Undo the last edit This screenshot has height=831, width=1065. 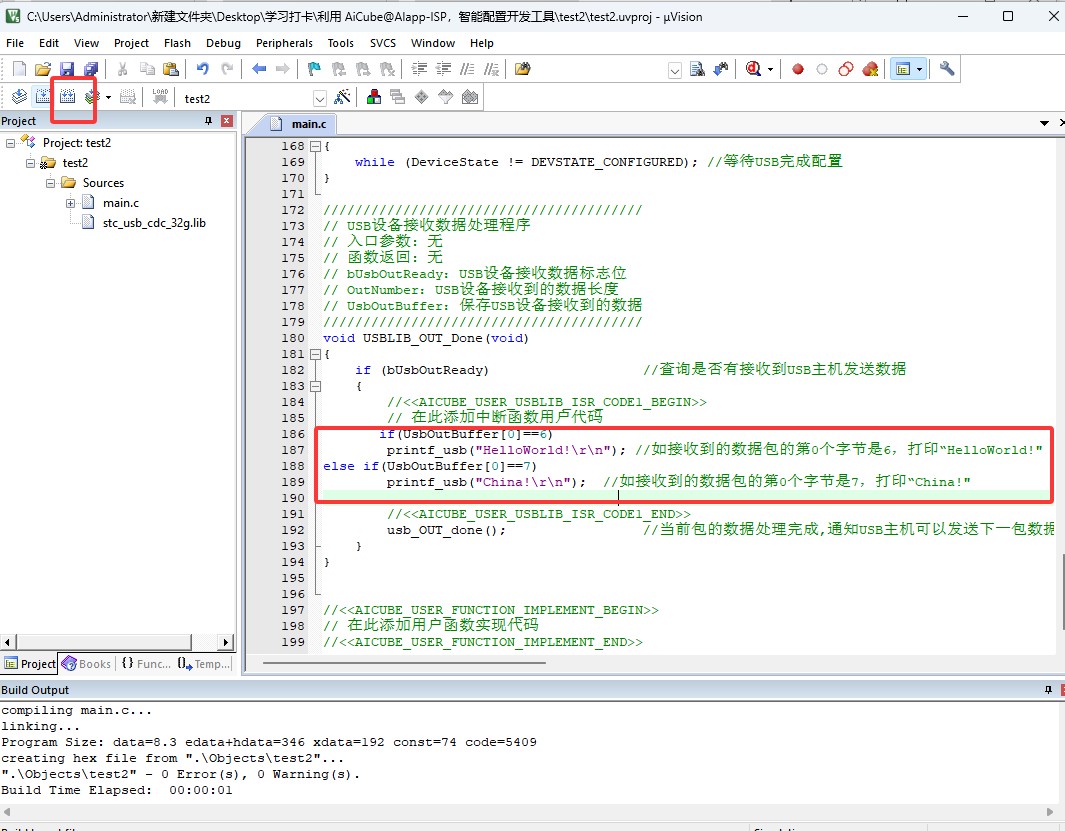coord(202,69)
